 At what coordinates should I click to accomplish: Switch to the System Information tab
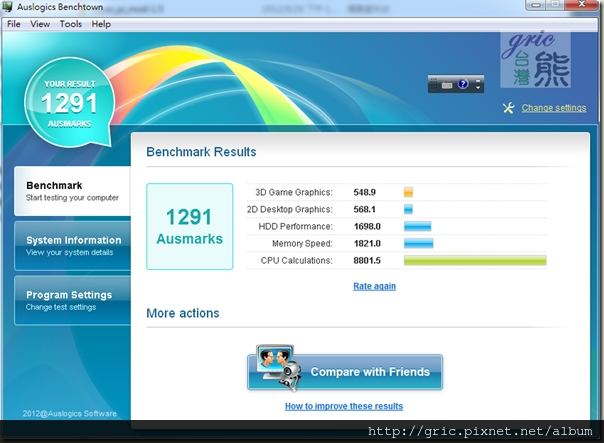click(72, 246)
